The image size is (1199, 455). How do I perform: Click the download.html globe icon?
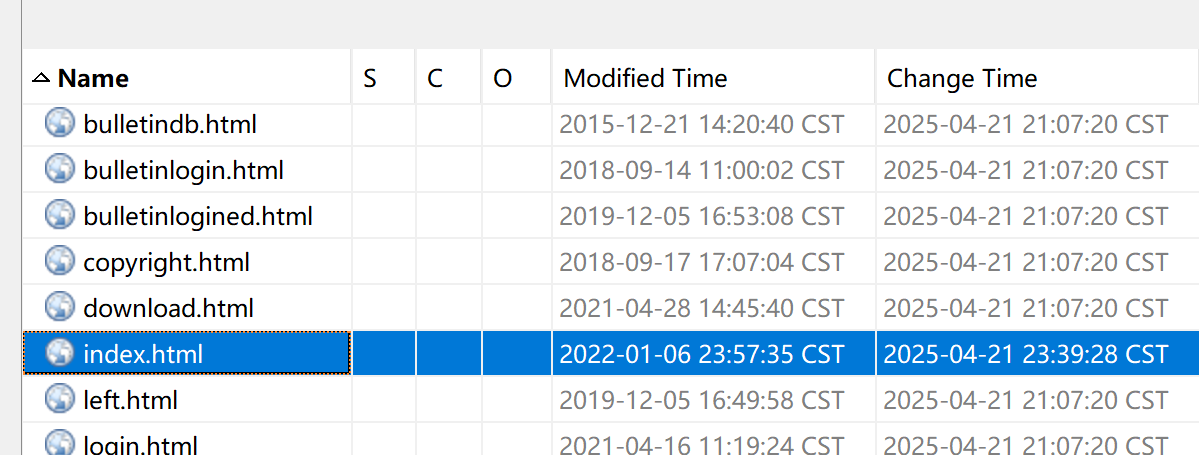60,308
